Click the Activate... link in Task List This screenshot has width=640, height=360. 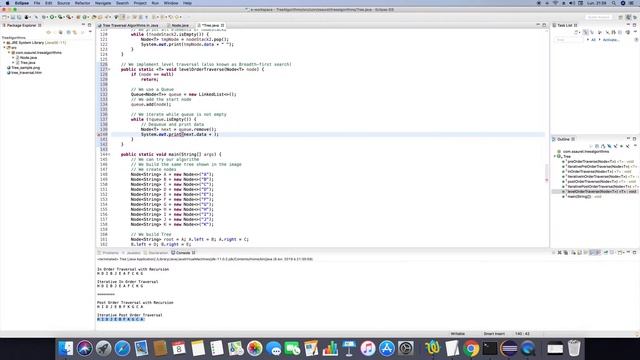tap(611, 40)
